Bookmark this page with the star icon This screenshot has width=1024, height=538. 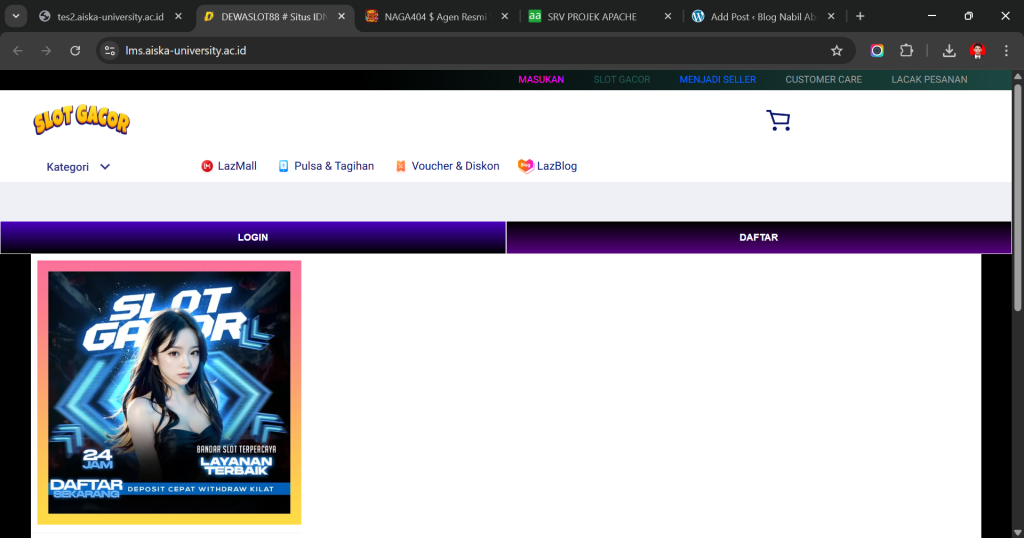[x=836, y=51]
